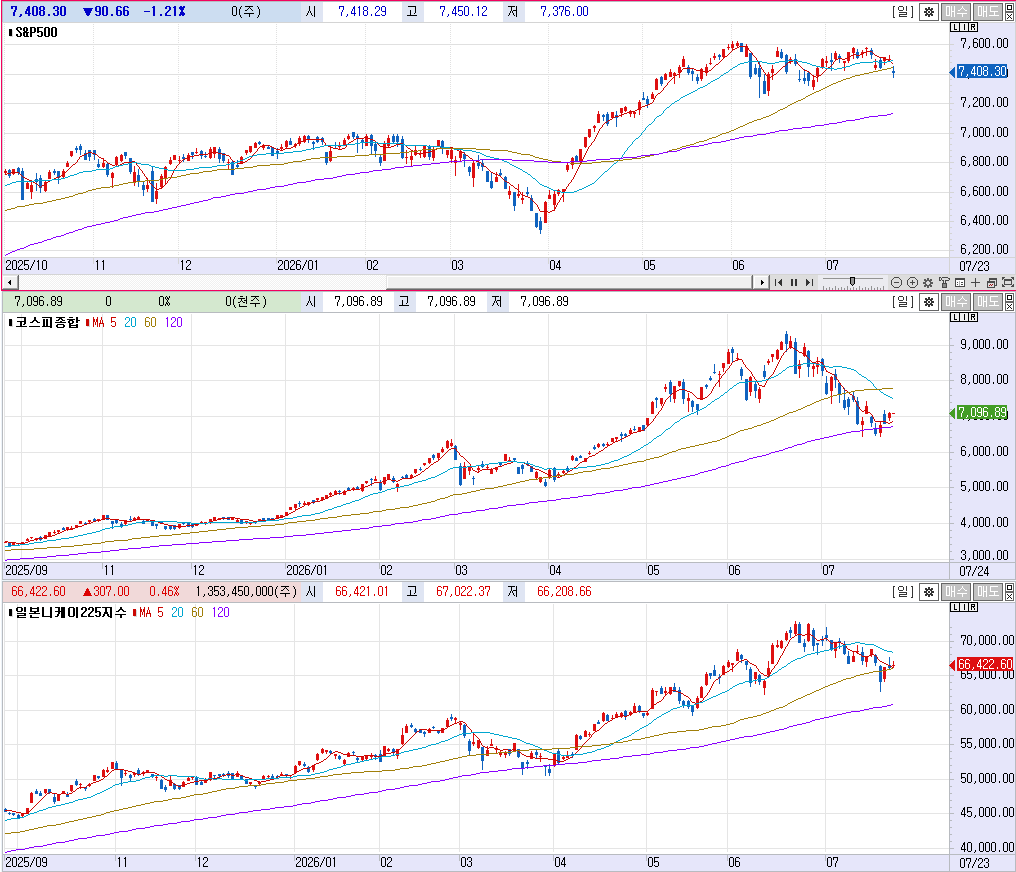
Task: Click S&P500 high value 7,450.12
Action: (x=463, y=12)
